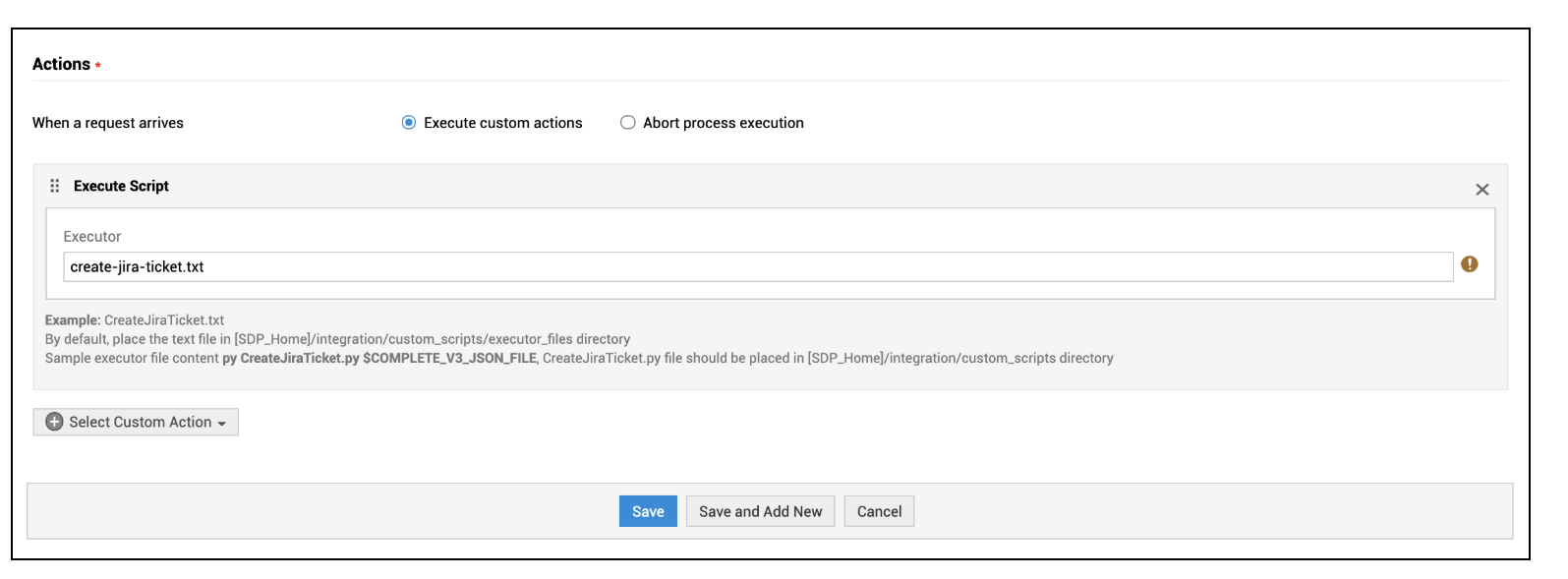Click the drag handle beside Execute Script
Image resolution: width=1568 pixels, height=579 pixels.
coord(55,186)
